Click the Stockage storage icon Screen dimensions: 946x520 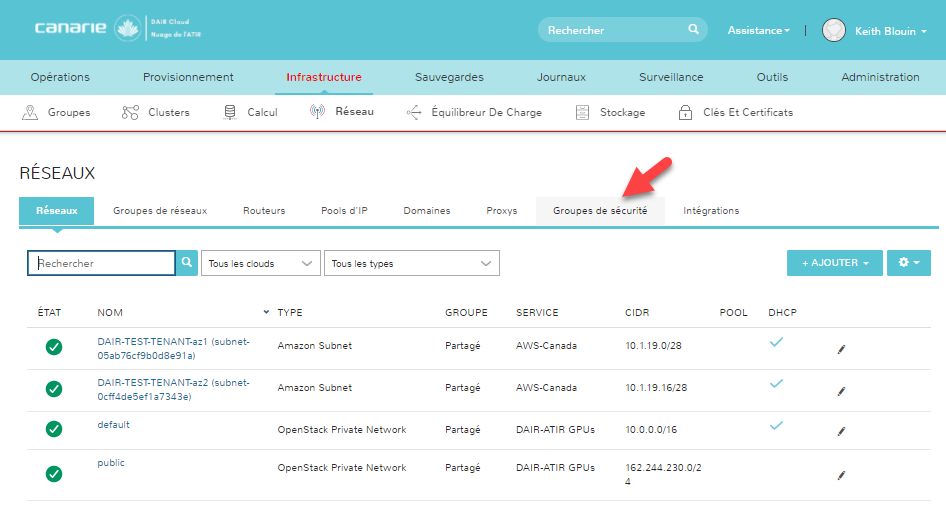click(x=583, y=112)
